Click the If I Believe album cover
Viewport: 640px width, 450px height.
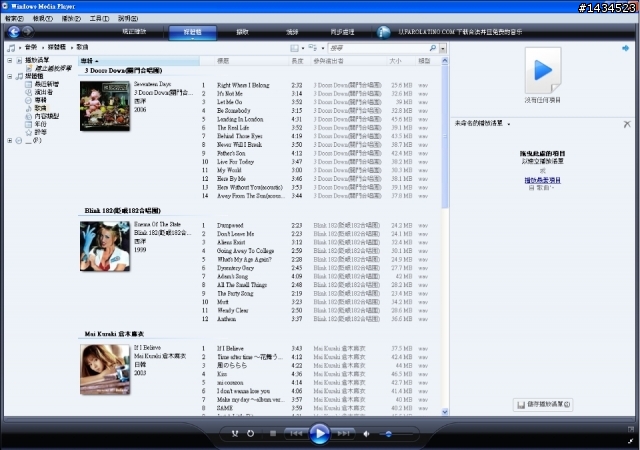pyautogui.click(x=105, y=370)
